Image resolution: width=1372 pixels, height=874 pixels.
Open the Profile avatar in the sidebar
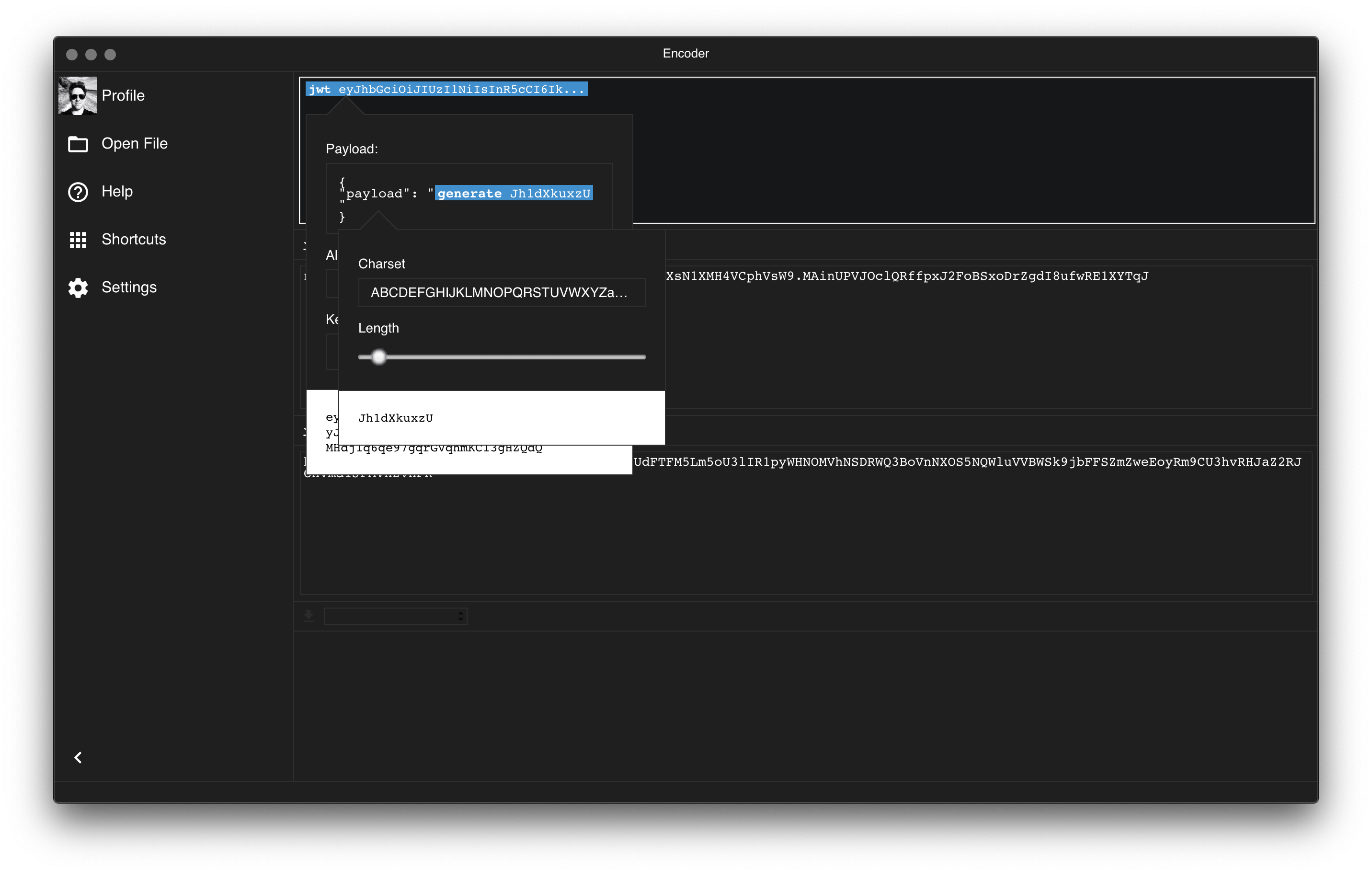pos(78,95)
